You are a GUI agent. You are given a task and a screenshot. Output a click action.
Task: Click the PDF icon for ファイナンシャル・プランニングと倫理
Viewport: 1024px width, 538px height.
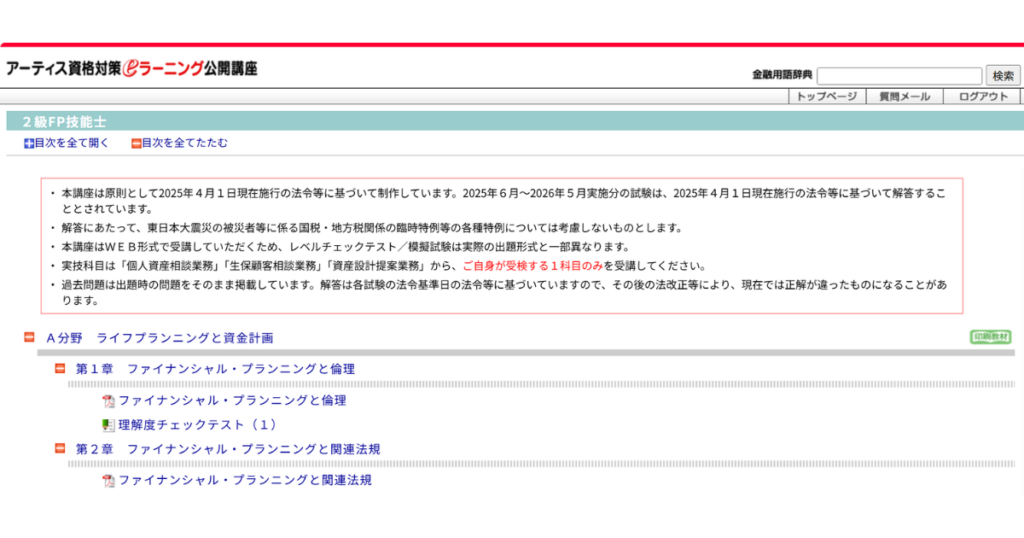pos(108,401)
